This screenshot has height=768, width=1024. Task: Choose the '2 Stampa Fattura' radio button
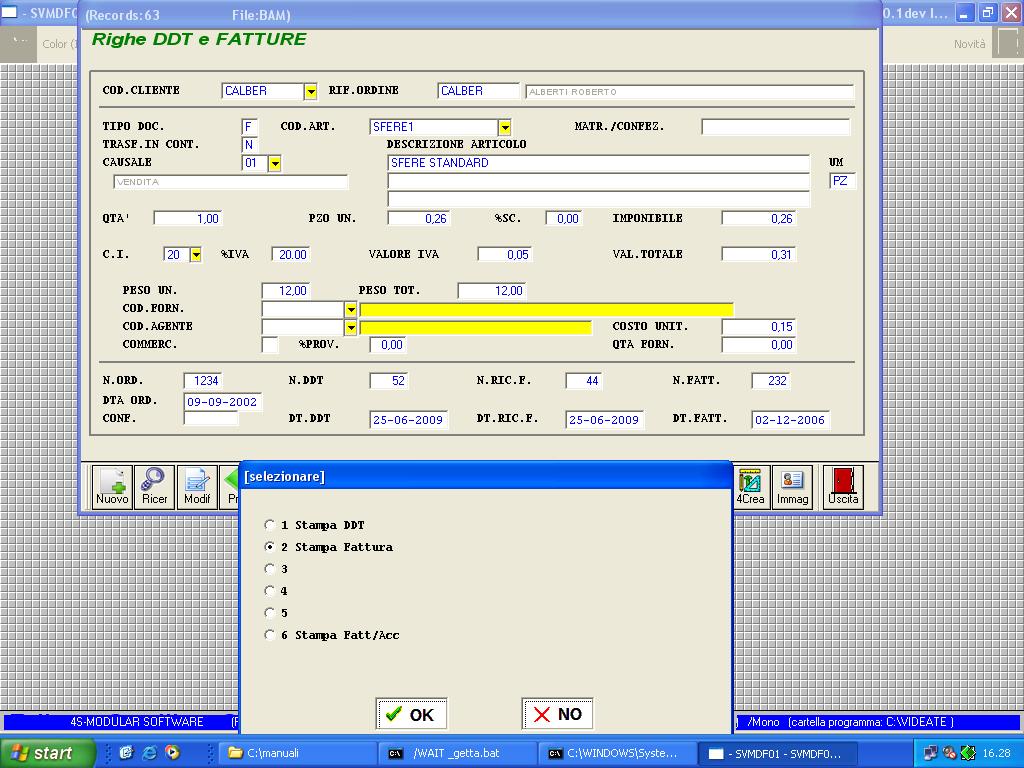click(270, 547)
